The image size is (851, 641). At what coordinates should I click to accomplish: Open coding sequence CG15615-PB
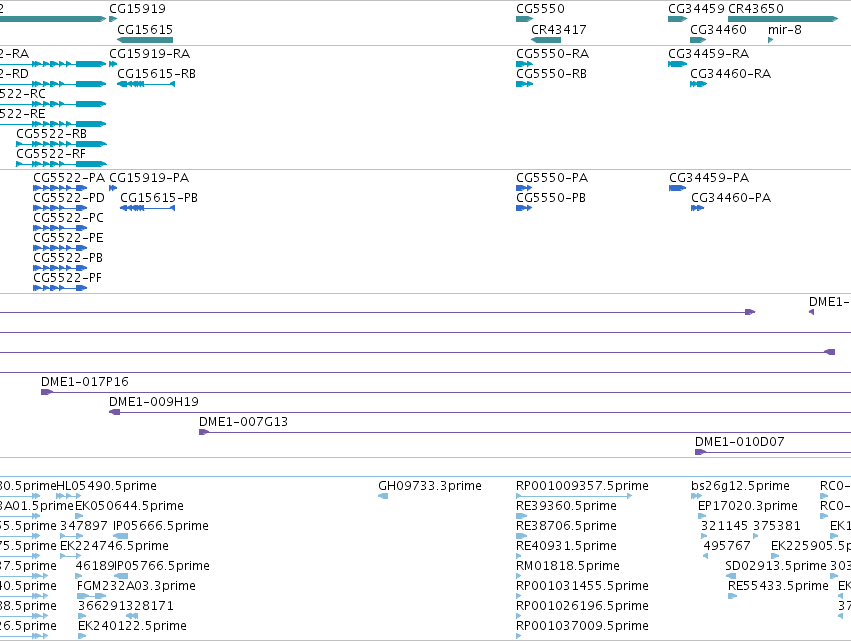[x=159, y=198]
